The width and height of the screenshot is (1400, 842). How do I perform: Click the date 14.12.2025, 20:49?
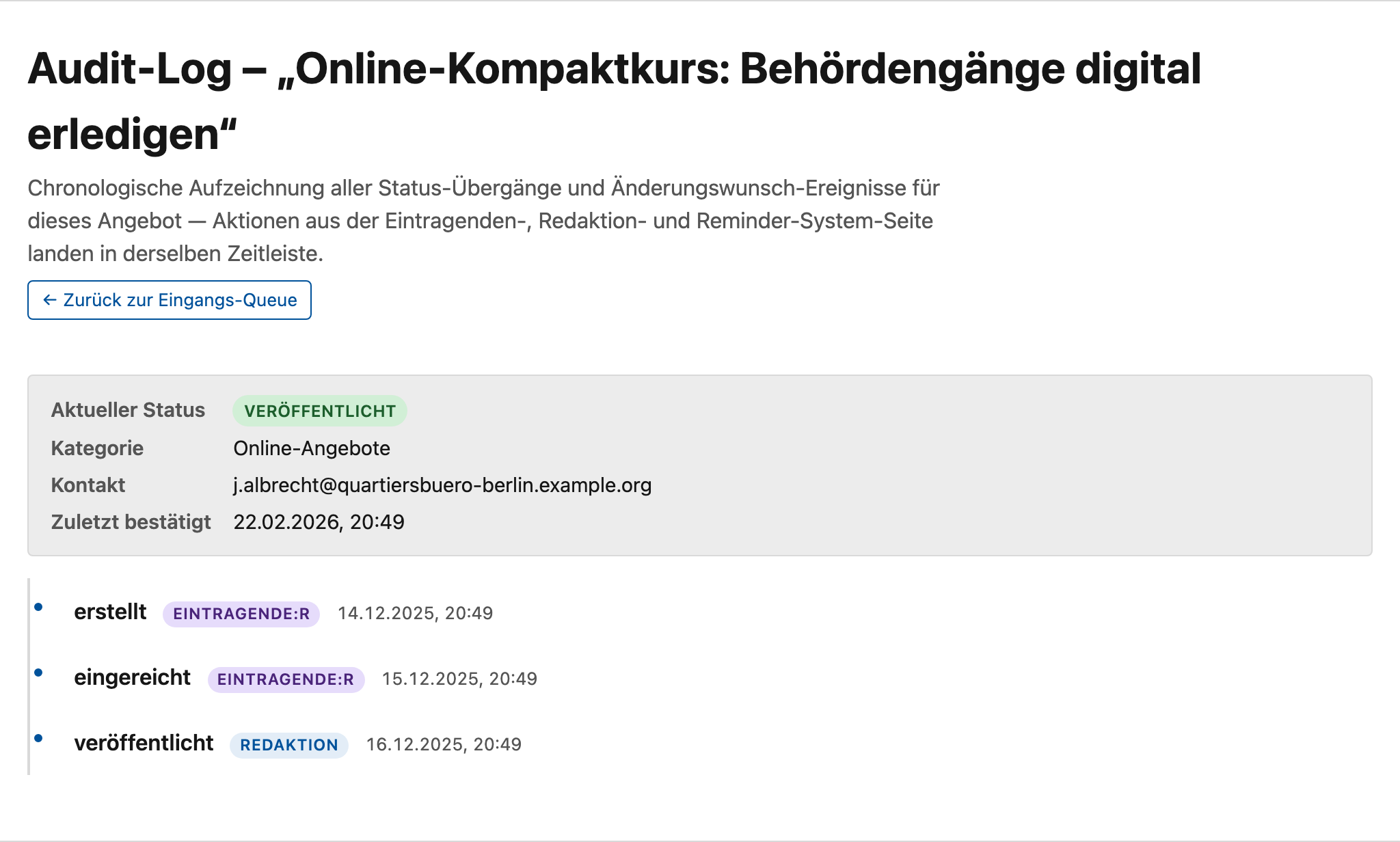(x=416, y=613)
